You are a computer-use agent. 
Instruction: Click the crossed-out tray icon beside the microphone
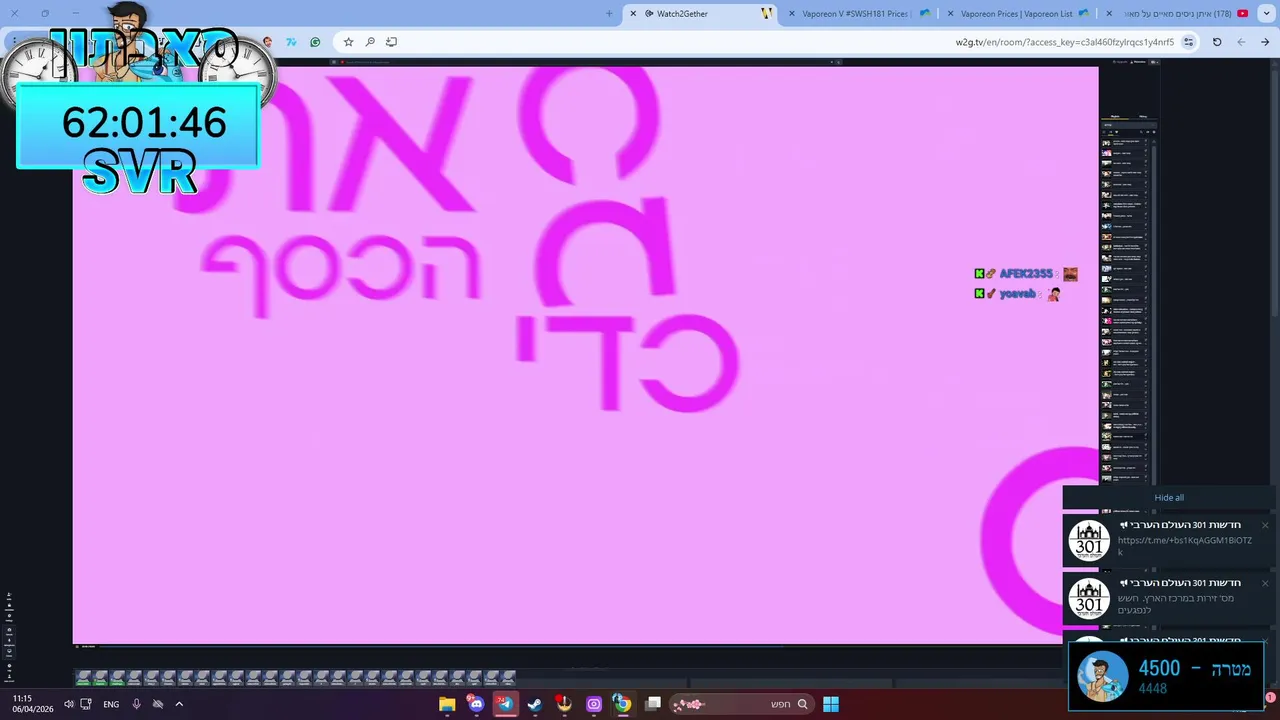[x=158, y=704]
